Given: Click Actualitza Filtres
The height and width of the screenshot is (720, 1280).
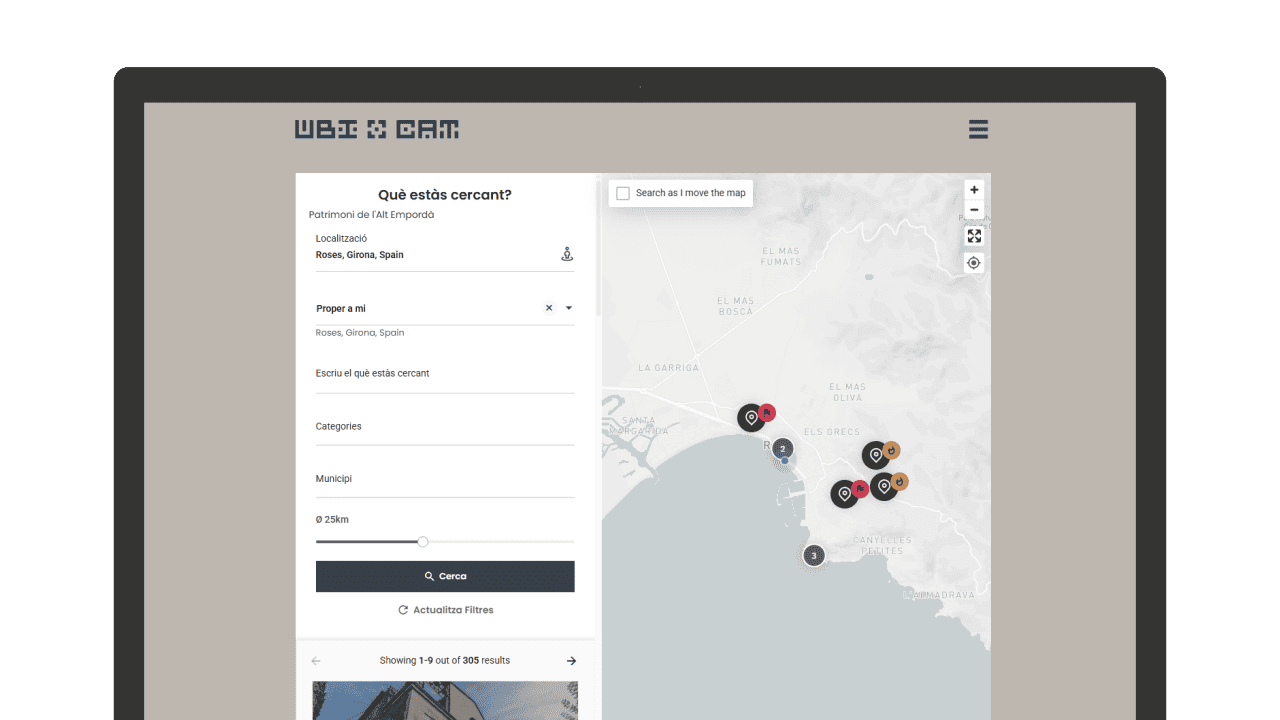Looking at the screenshot, I should [445, 610].
